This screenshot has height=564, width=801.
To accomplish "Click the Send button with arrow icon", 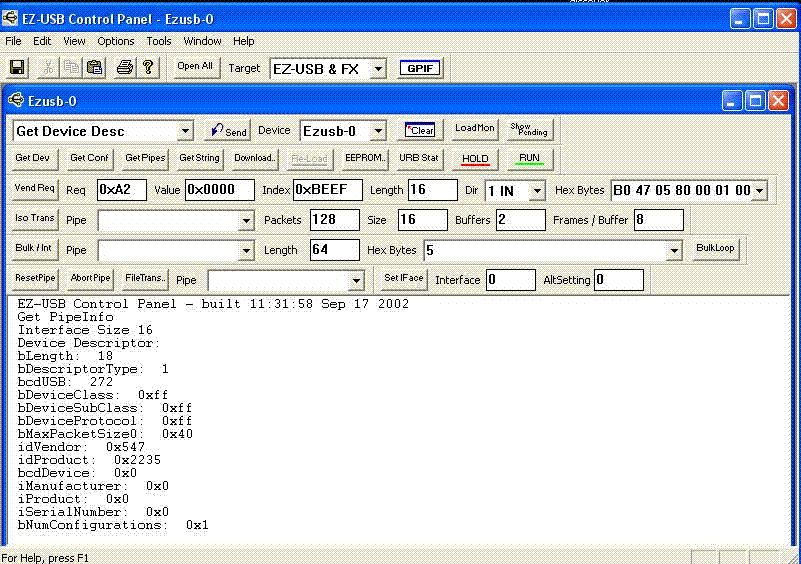I will (x=228, y=131).
